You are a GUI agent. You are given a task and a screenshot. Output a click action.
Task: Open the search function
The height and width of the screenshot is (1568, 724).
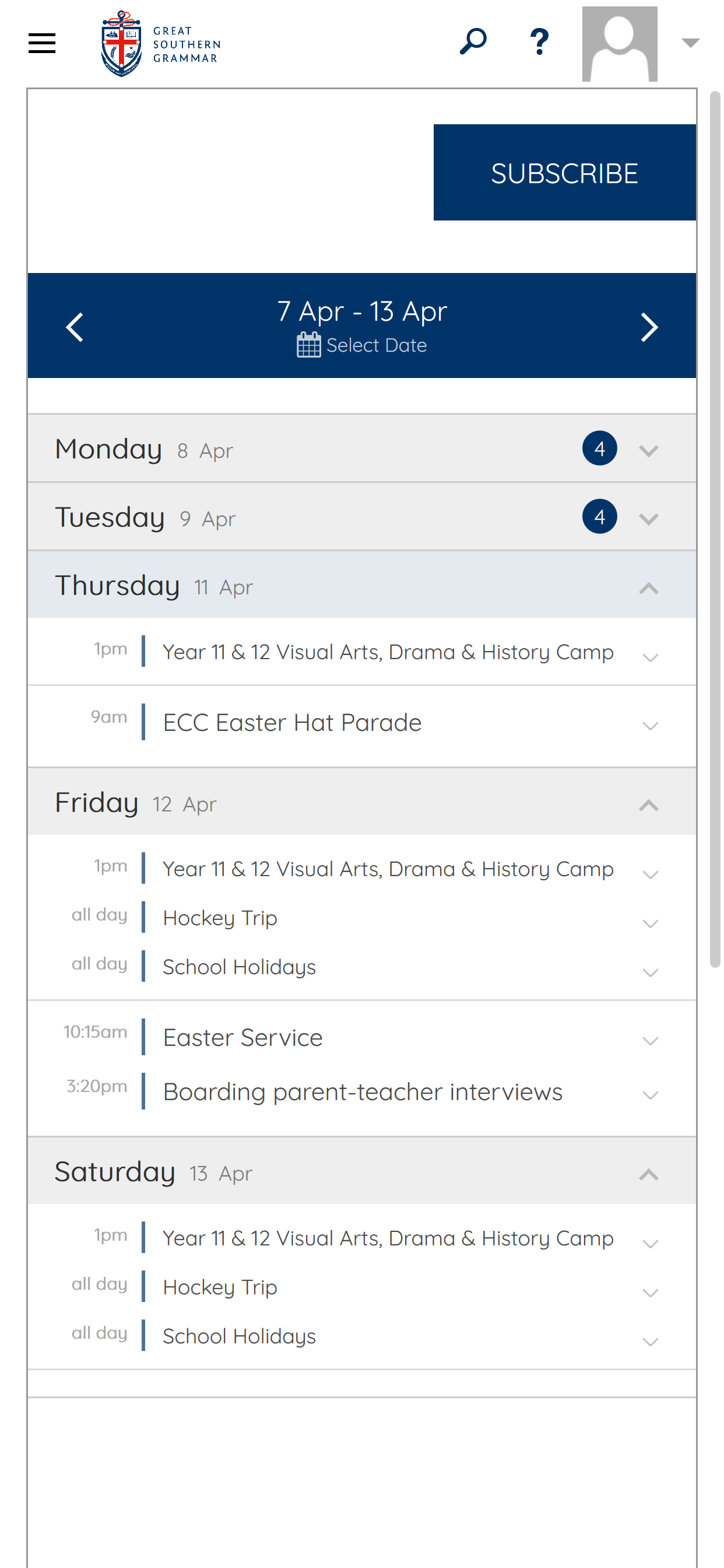[473, 40]
